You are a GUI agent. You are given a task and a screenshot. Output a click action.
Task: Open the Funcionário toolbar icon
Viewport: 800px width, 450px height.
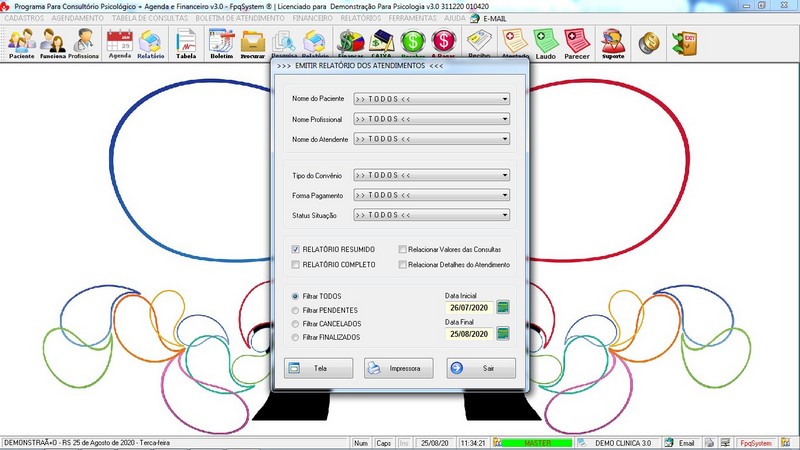click(53, 43)
